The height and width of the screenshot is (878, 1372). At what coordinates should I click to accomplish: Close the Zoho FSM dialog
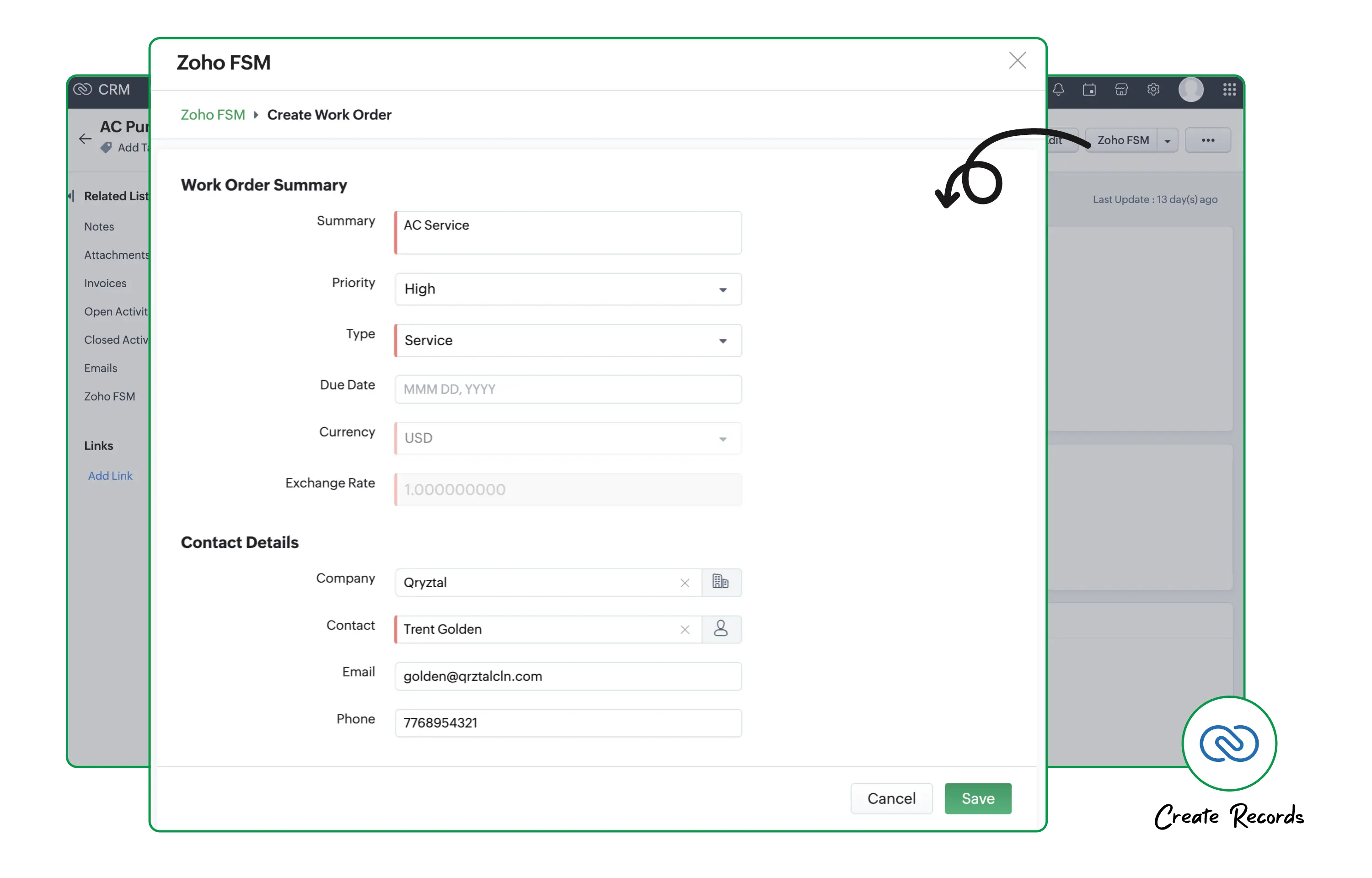click(x=1017, y=60)
